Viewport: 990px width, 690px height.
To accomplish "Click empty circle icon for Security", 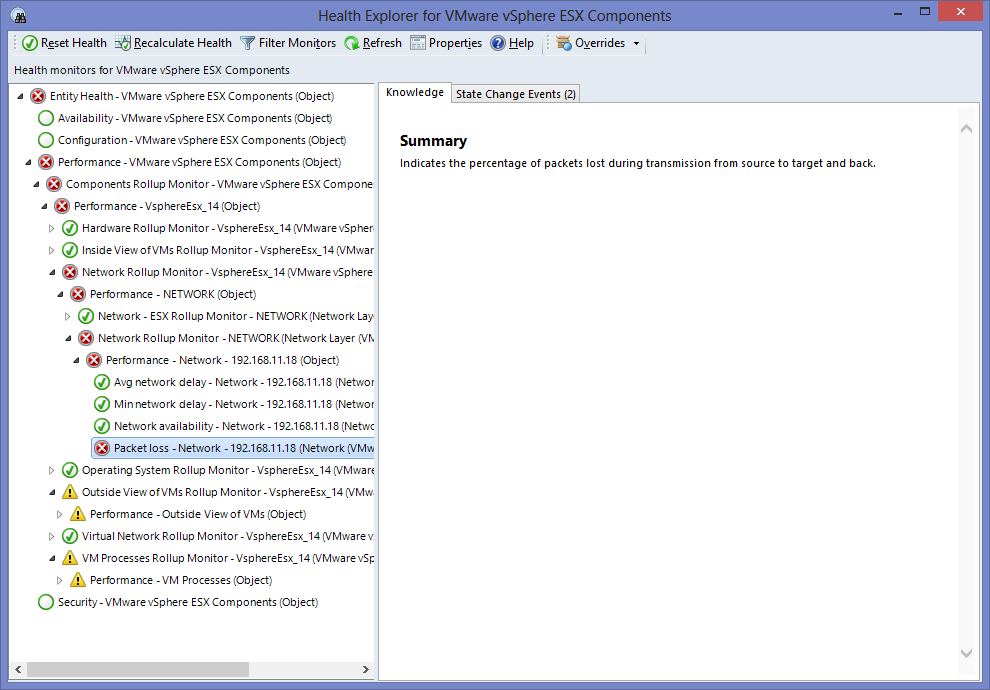I will pos(45,602).
